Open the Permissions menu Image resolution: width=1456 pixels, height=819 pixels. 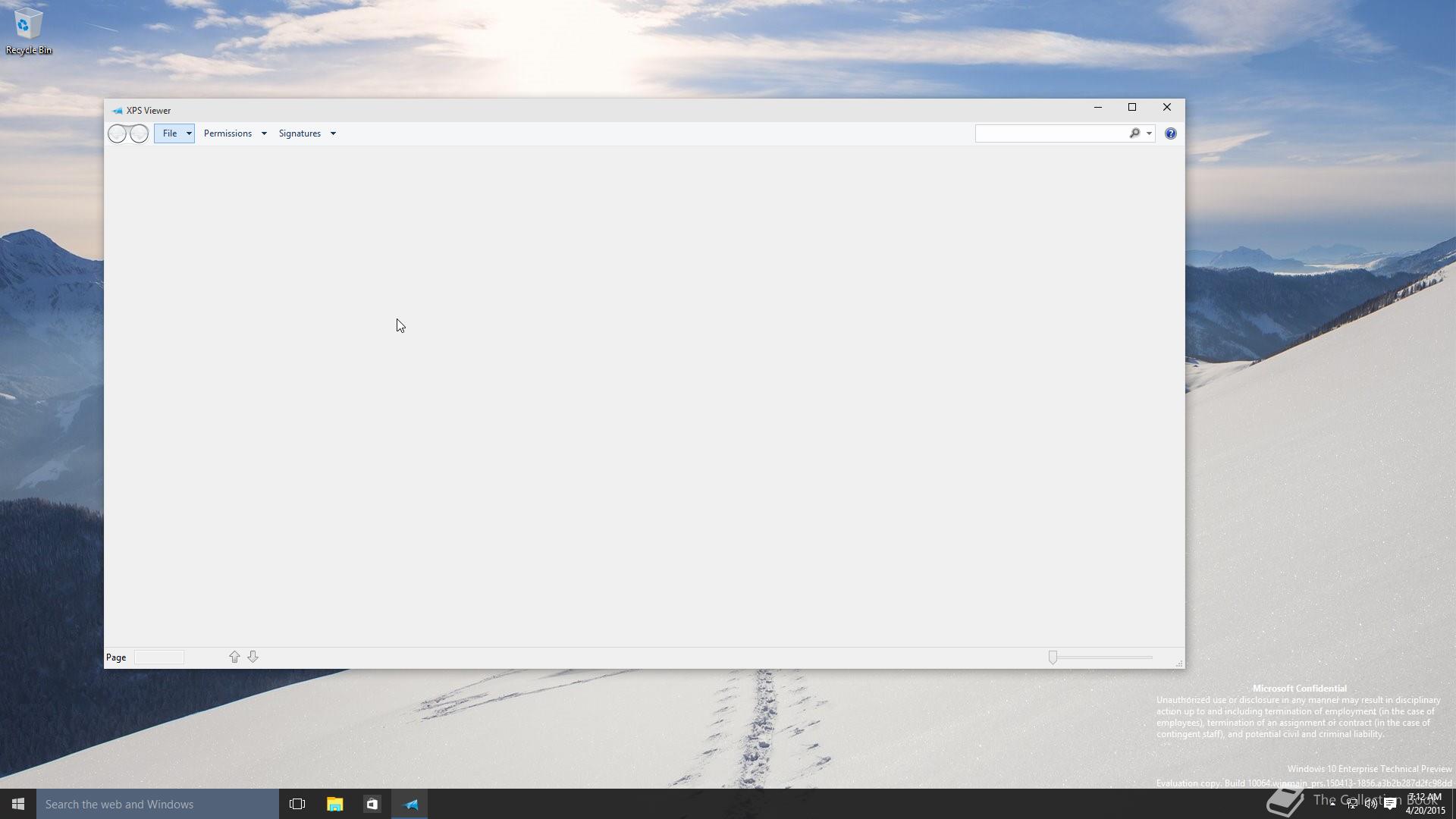(227, 133)
